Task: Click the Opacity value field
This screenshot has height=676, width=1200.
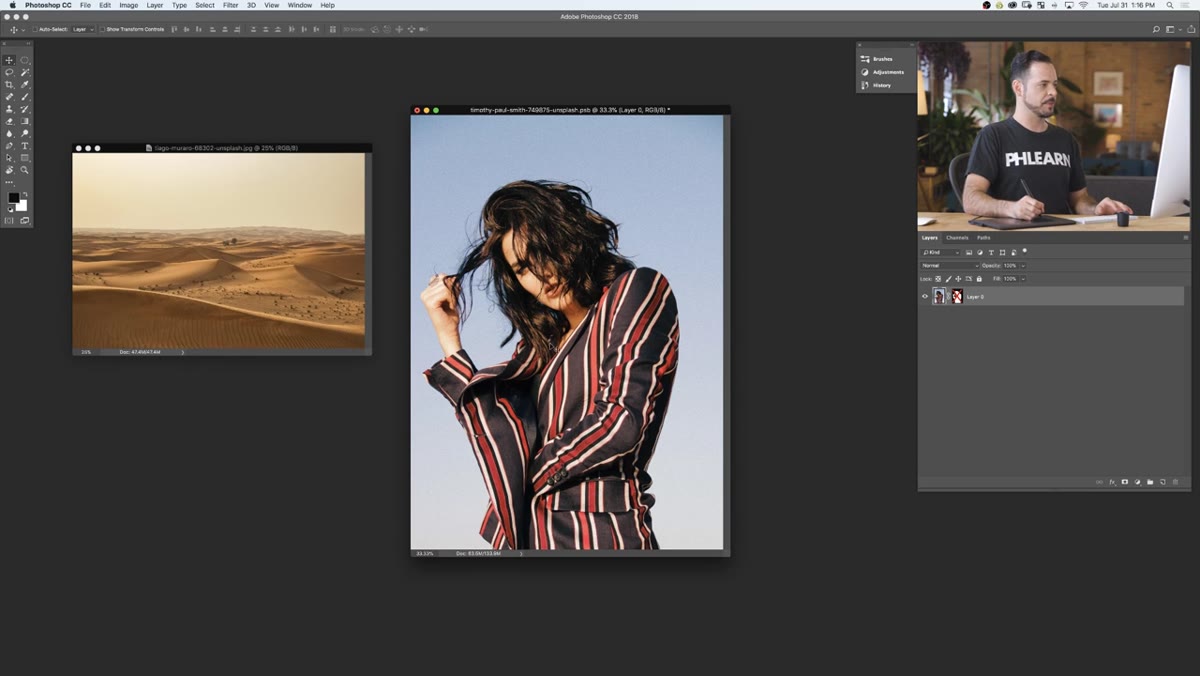Action: coord(1010,266)
